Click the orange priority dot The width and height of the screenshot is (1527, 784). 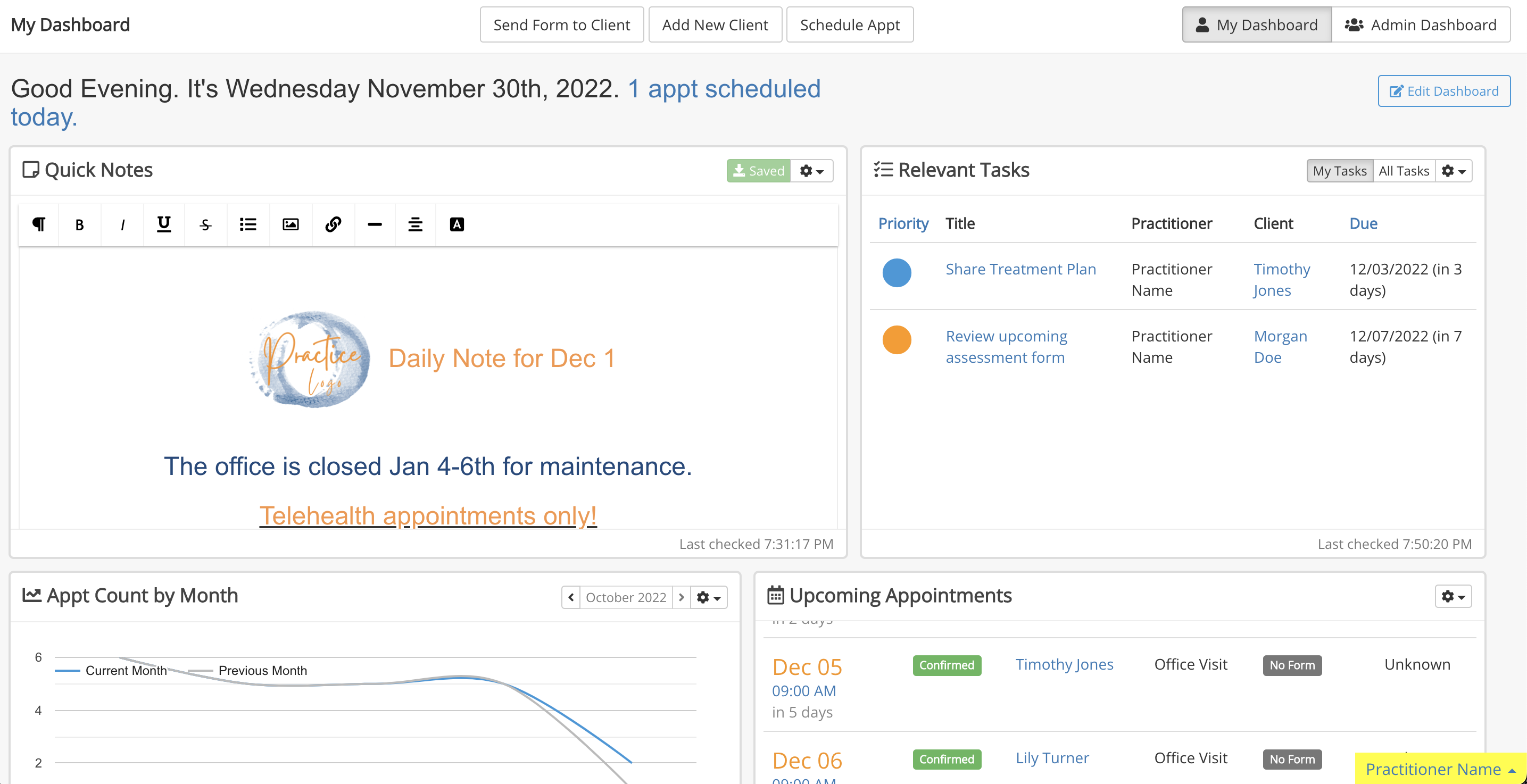pos(897,339)
